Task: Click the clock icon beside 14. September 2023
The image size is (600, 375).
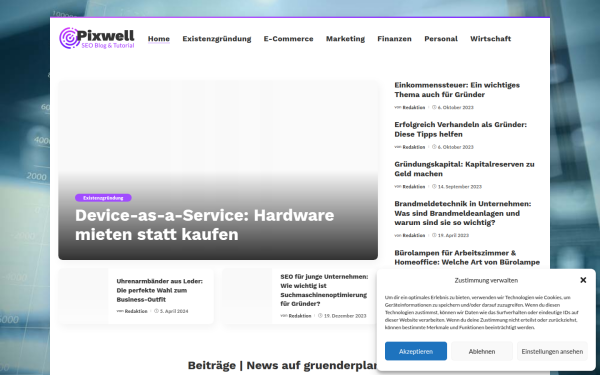Action: [434, 187]
